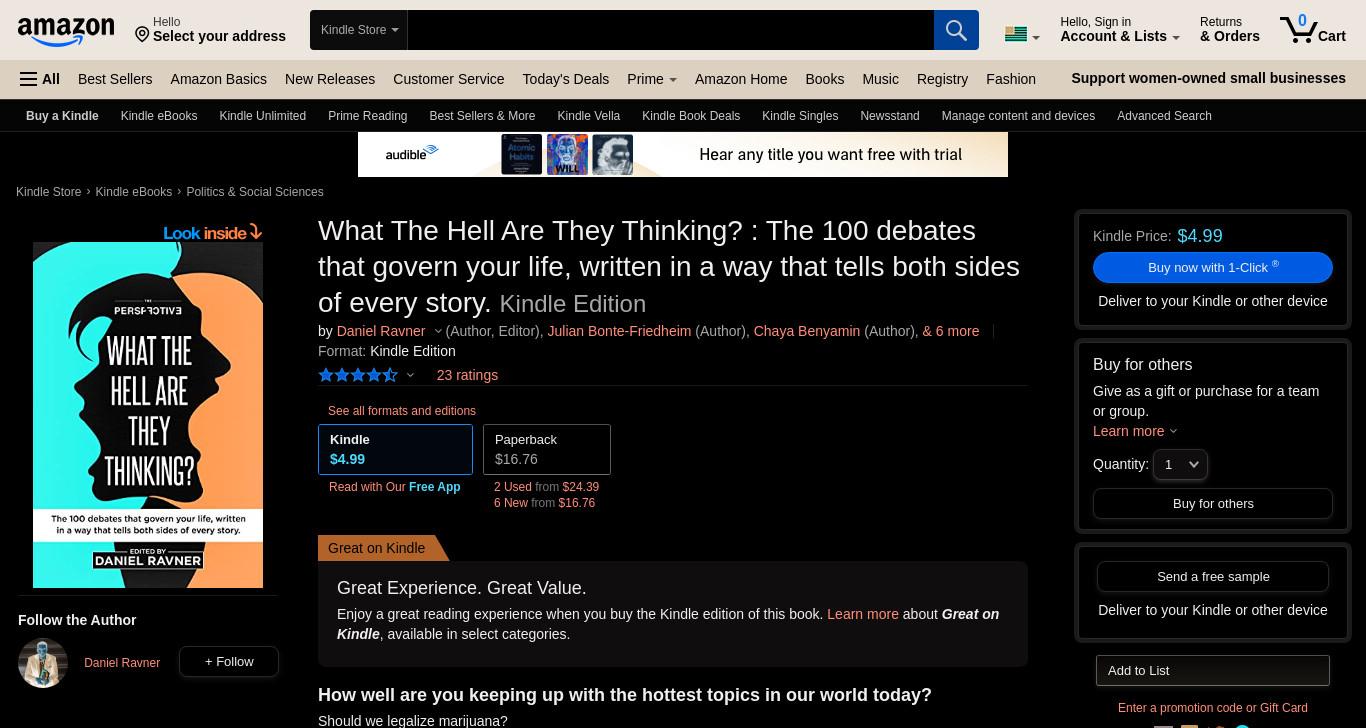Click See all formats and editions

coord(402,411)
